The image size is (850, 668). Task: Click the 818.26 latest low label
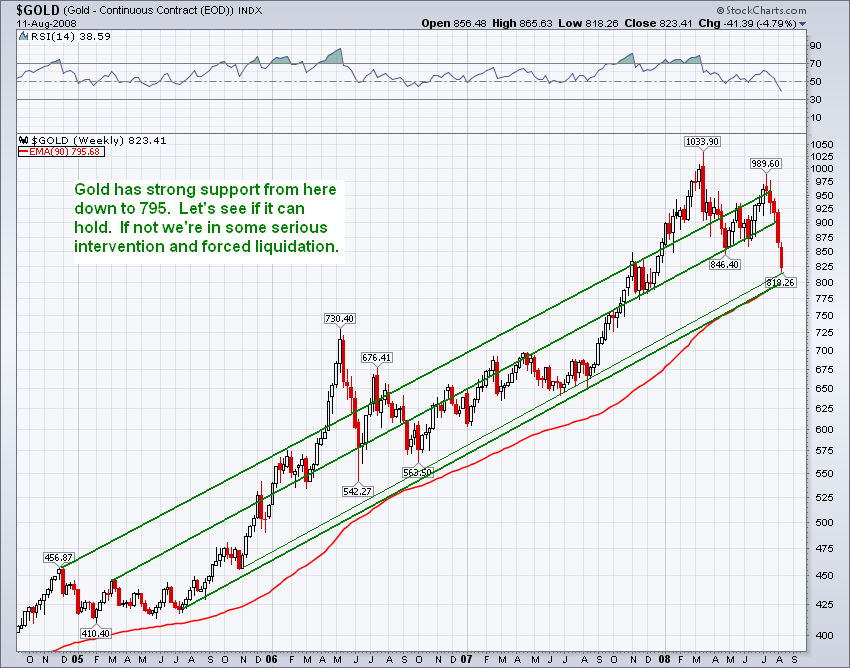pyautogui.click(x=781, y=282)
